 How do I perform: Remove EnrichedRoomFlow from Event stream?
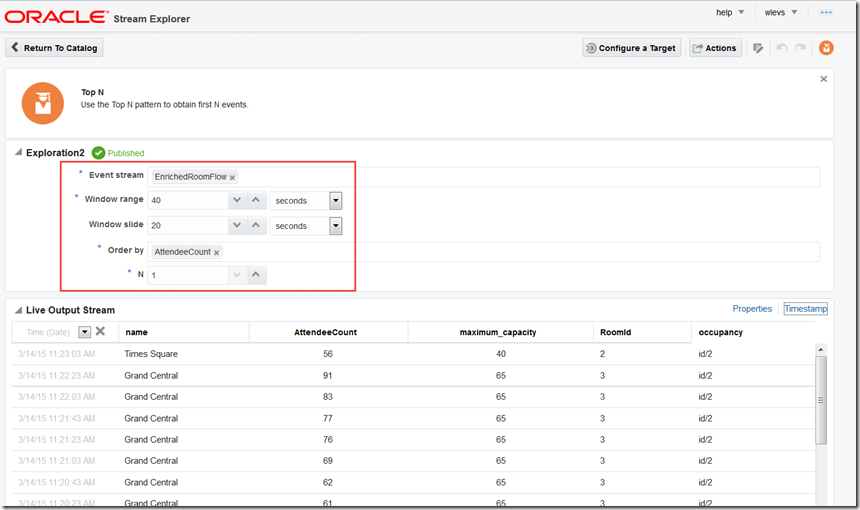pos(233,177)
